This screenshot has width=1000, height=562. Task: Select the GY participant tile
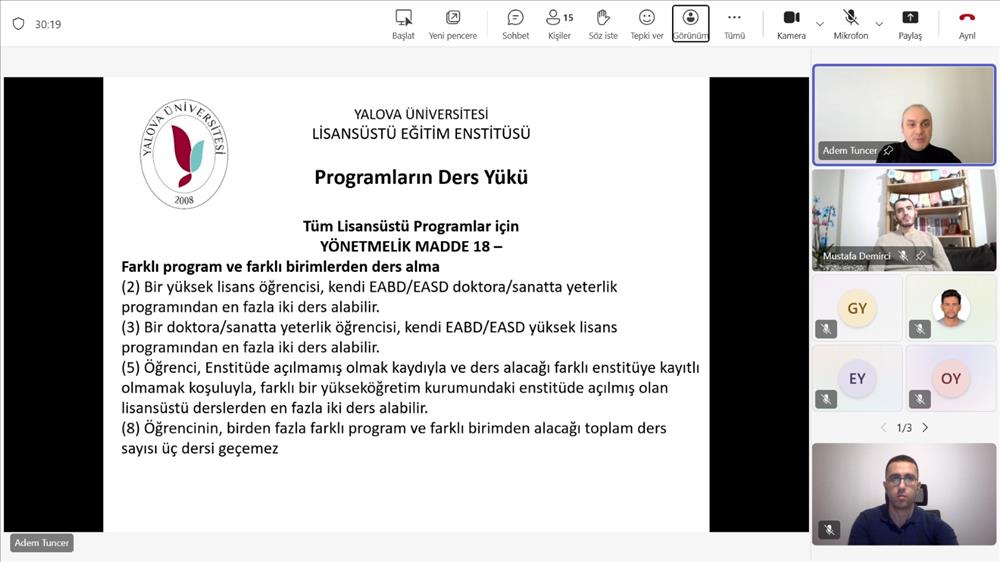point(857,309)
